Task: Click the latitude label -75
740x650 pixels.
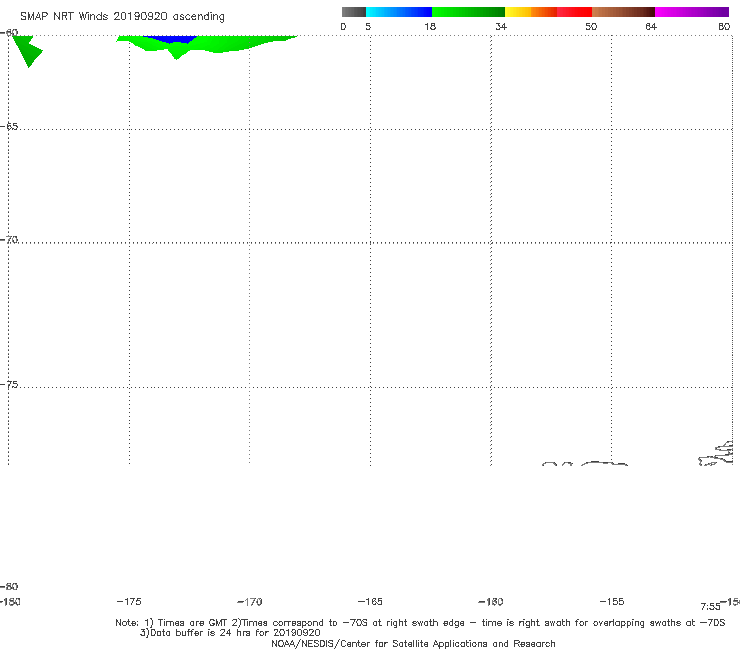Action: pyautogui.click(x=9, y=385)
